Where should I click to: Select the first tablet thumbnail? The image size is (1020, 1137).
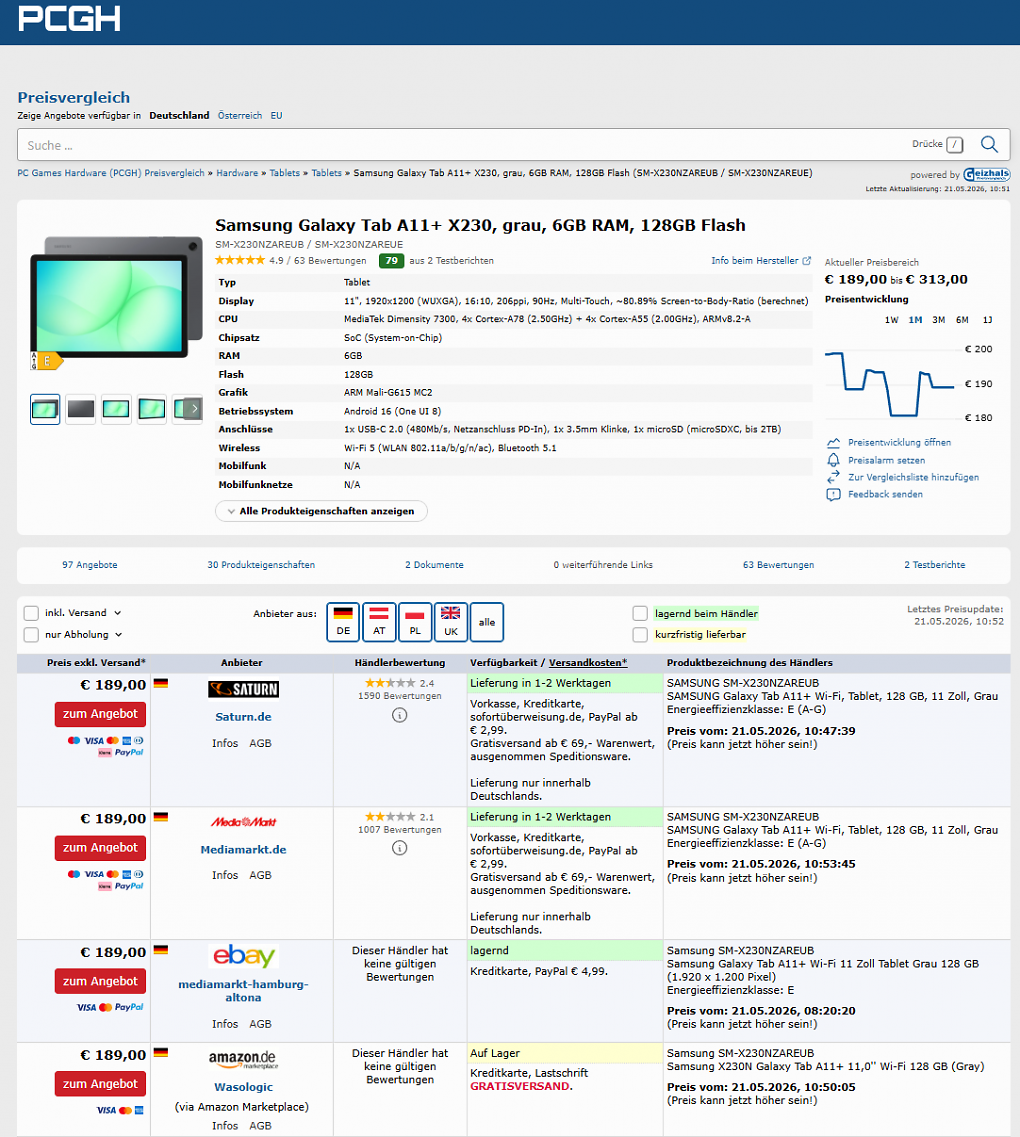45,409
